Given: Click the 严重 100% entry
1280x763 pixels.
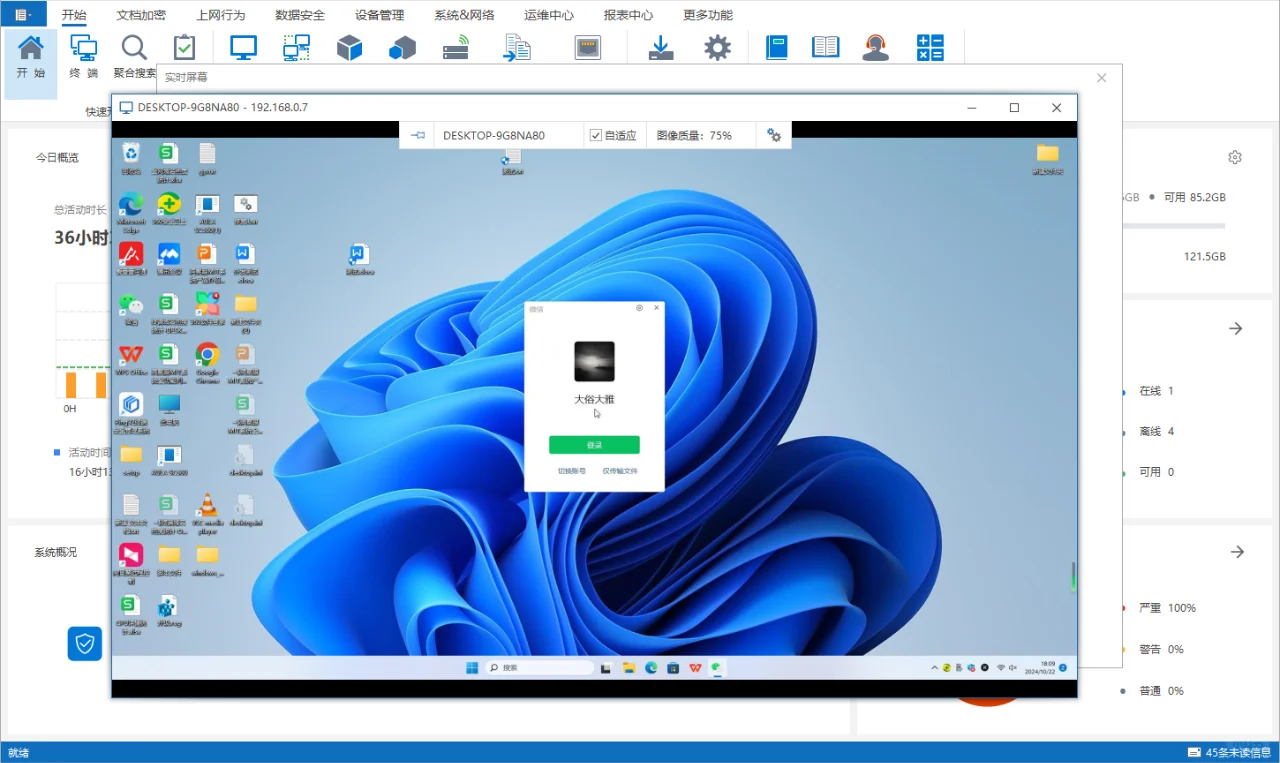Looking at the screenshot, I should click(x=1167, y=608).
